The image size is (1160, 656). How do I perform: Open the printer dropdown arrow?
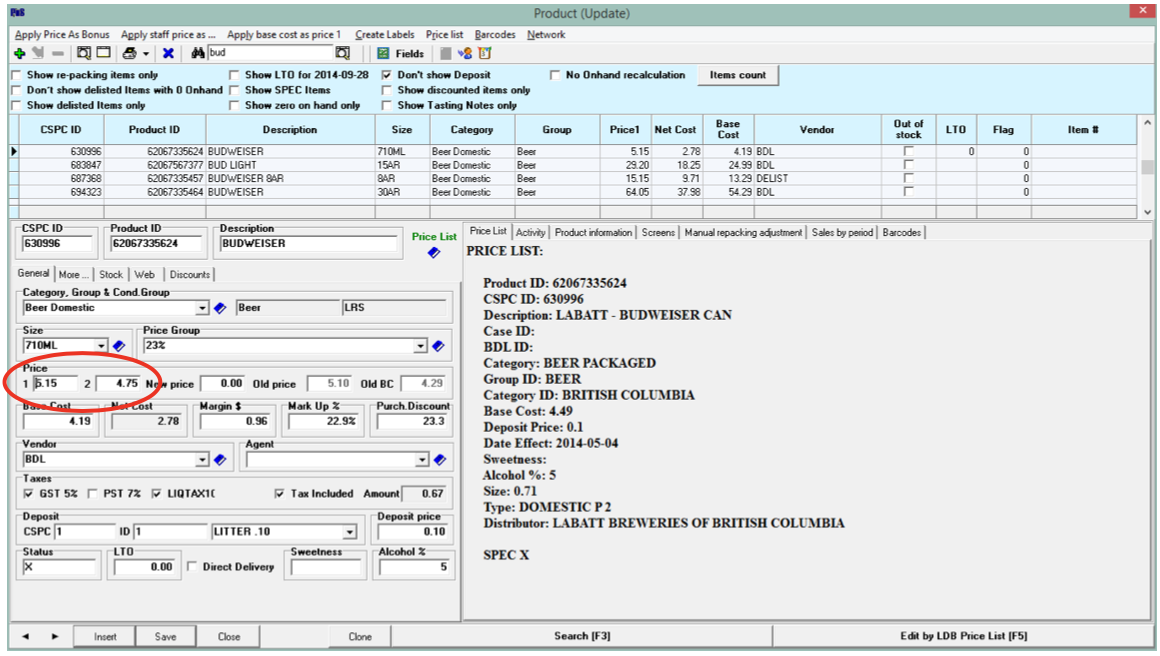coord(146,54)
